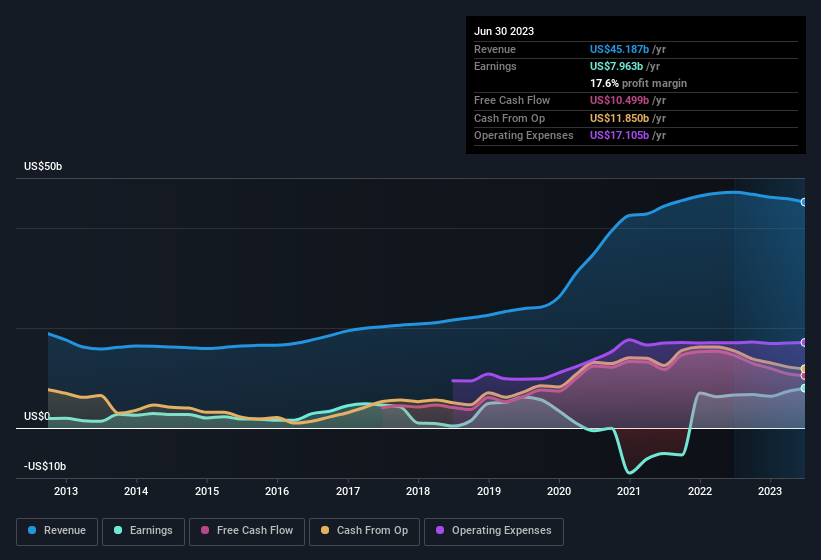Click the 17.6% profit margin text

point(638,83)
